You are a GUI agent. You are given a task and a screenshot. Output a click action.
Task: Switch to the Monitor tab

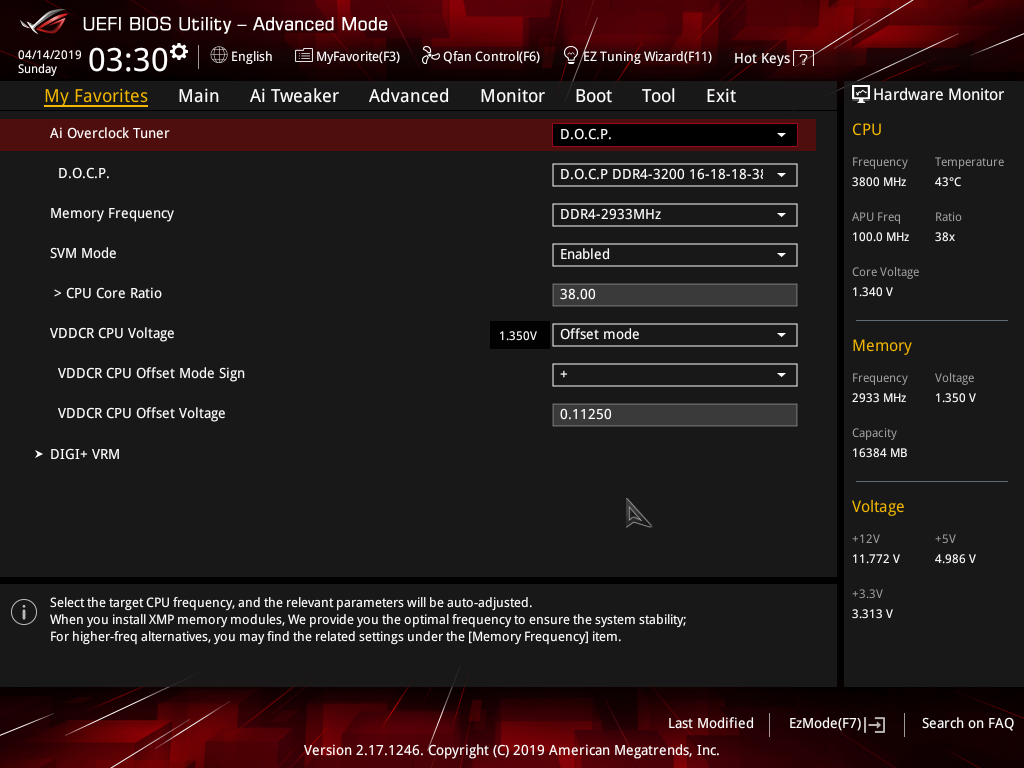coord(512,96)
